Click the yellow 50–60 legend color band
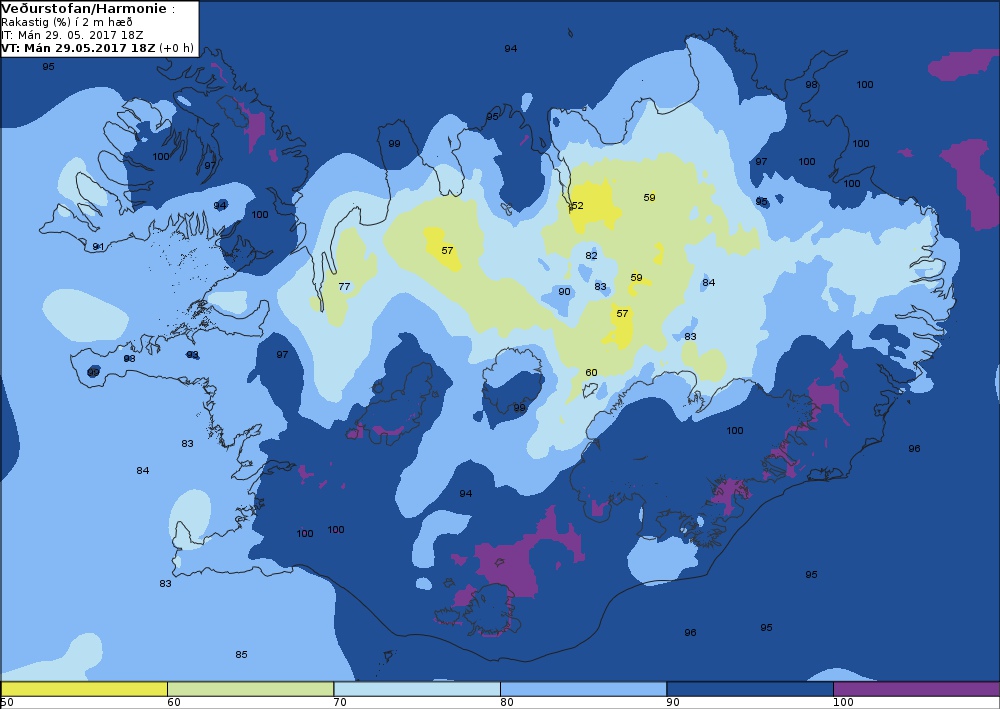This screenshot has height=709, width=1000. point(84,689)
